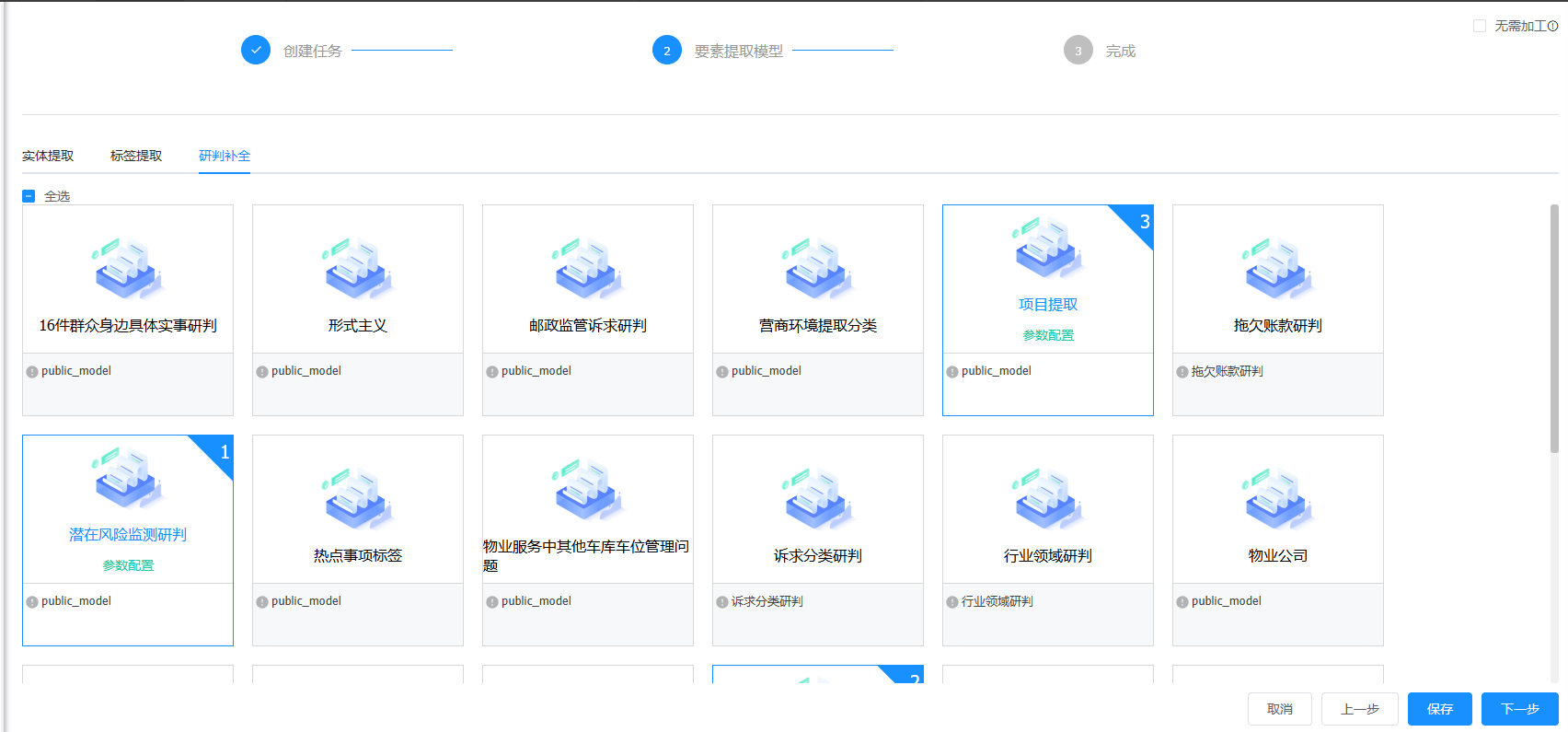Click the 拖欠账款研判 model icon

point(1278,268)
